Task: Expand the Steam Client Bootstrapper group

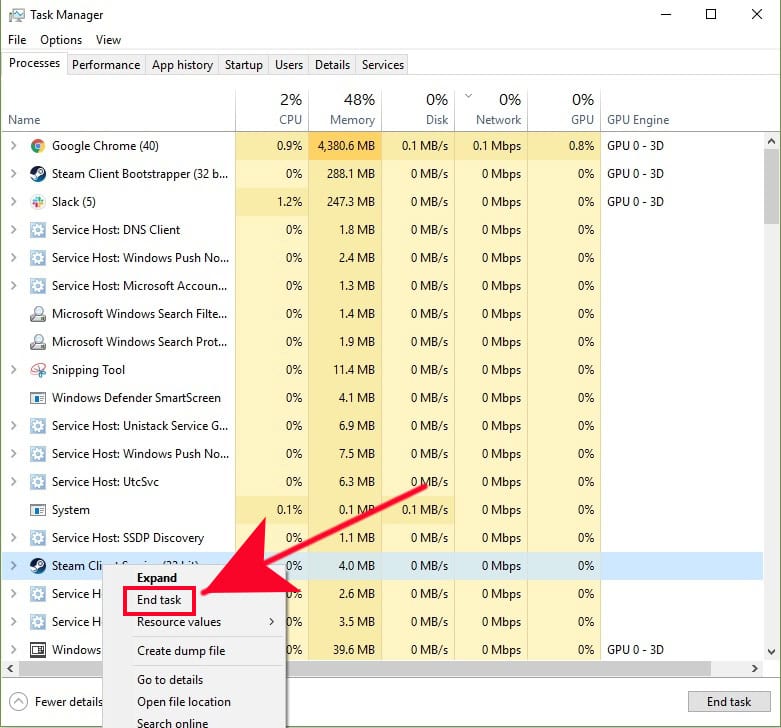Action: point(13,173)
